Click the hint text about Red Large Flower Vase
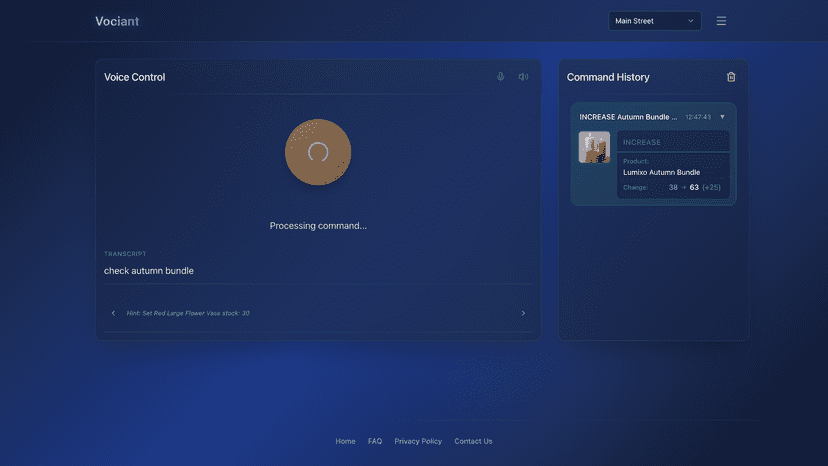Image resolution: width=828 pixels, height=466 pixels. 188,313
